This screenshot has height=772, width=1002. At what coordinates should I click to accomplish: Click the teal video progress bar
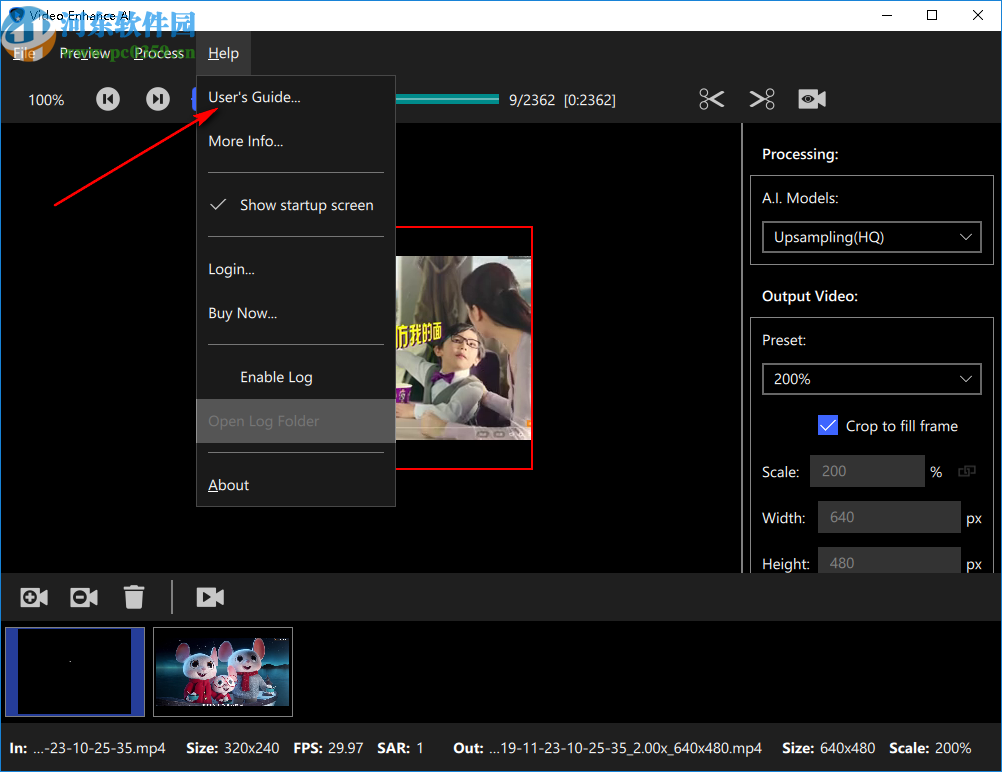coord(447,98)
